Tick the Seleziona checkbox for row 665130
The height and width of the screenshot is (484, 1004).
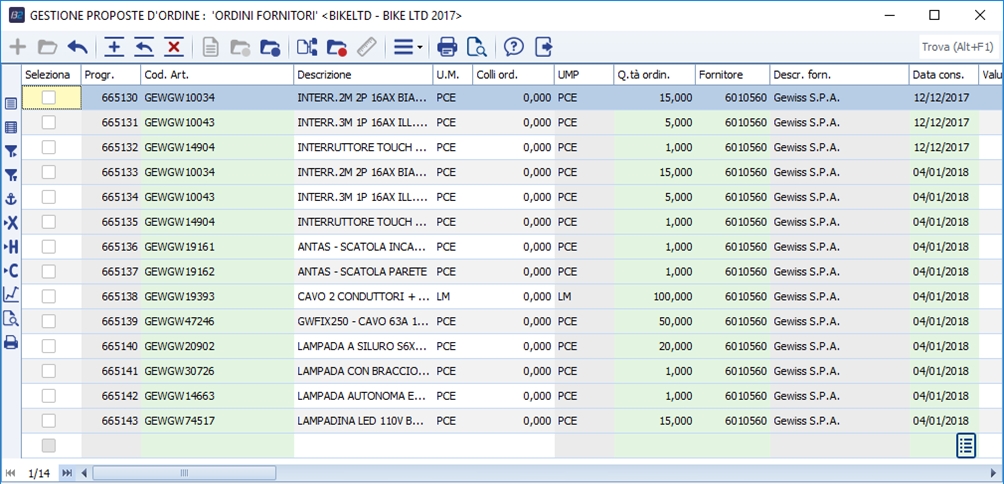[x=48, y=97]
